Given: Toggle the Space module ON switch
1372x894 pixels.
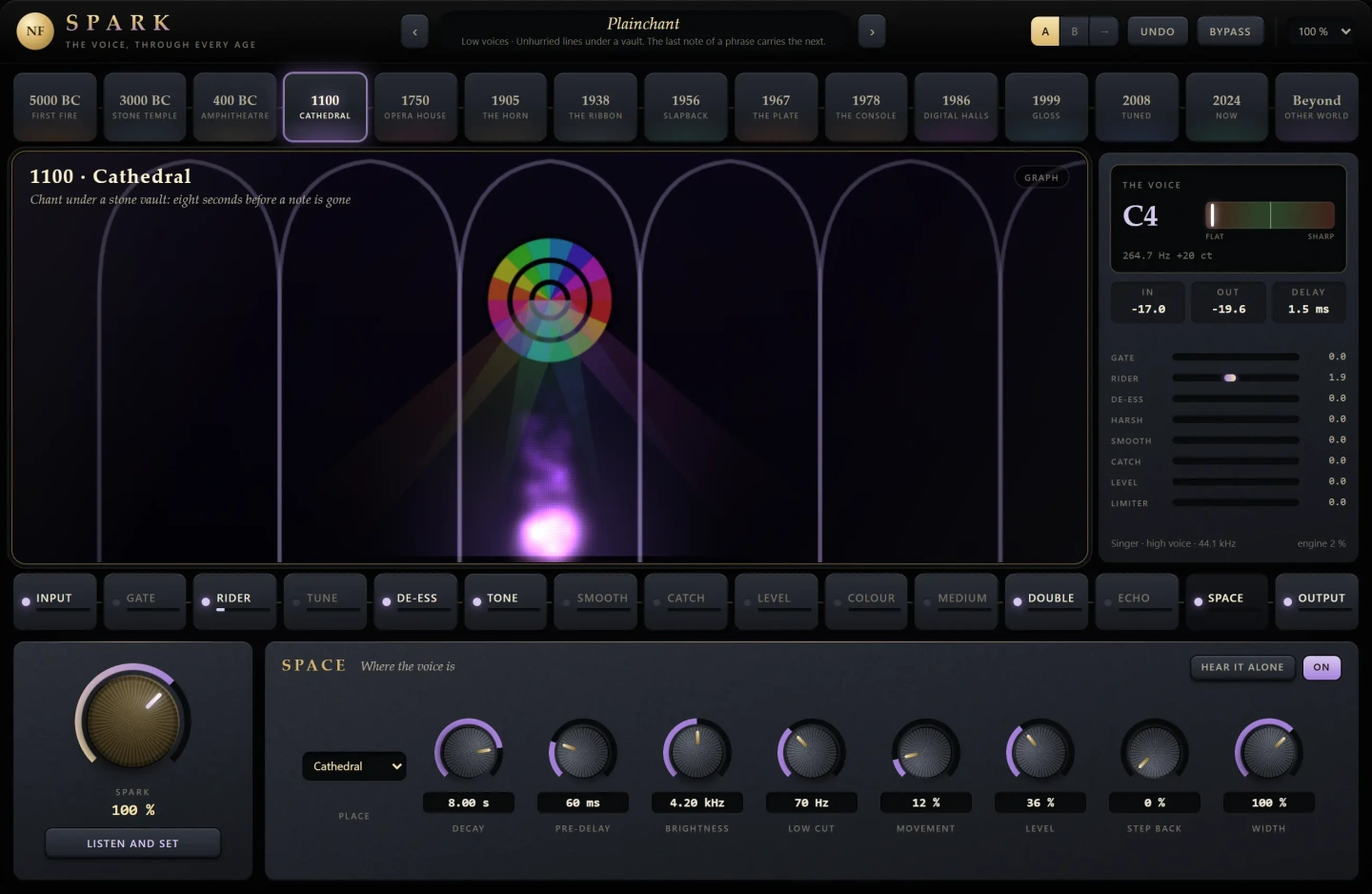Looking at the screenshot, I should click(1322, 667).
